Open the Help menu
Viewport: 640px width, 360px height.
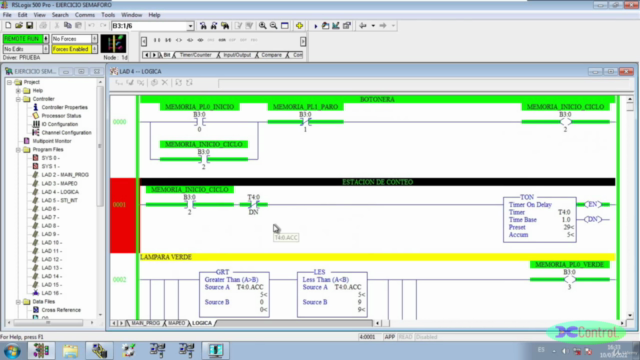click(x=154, y=15)
